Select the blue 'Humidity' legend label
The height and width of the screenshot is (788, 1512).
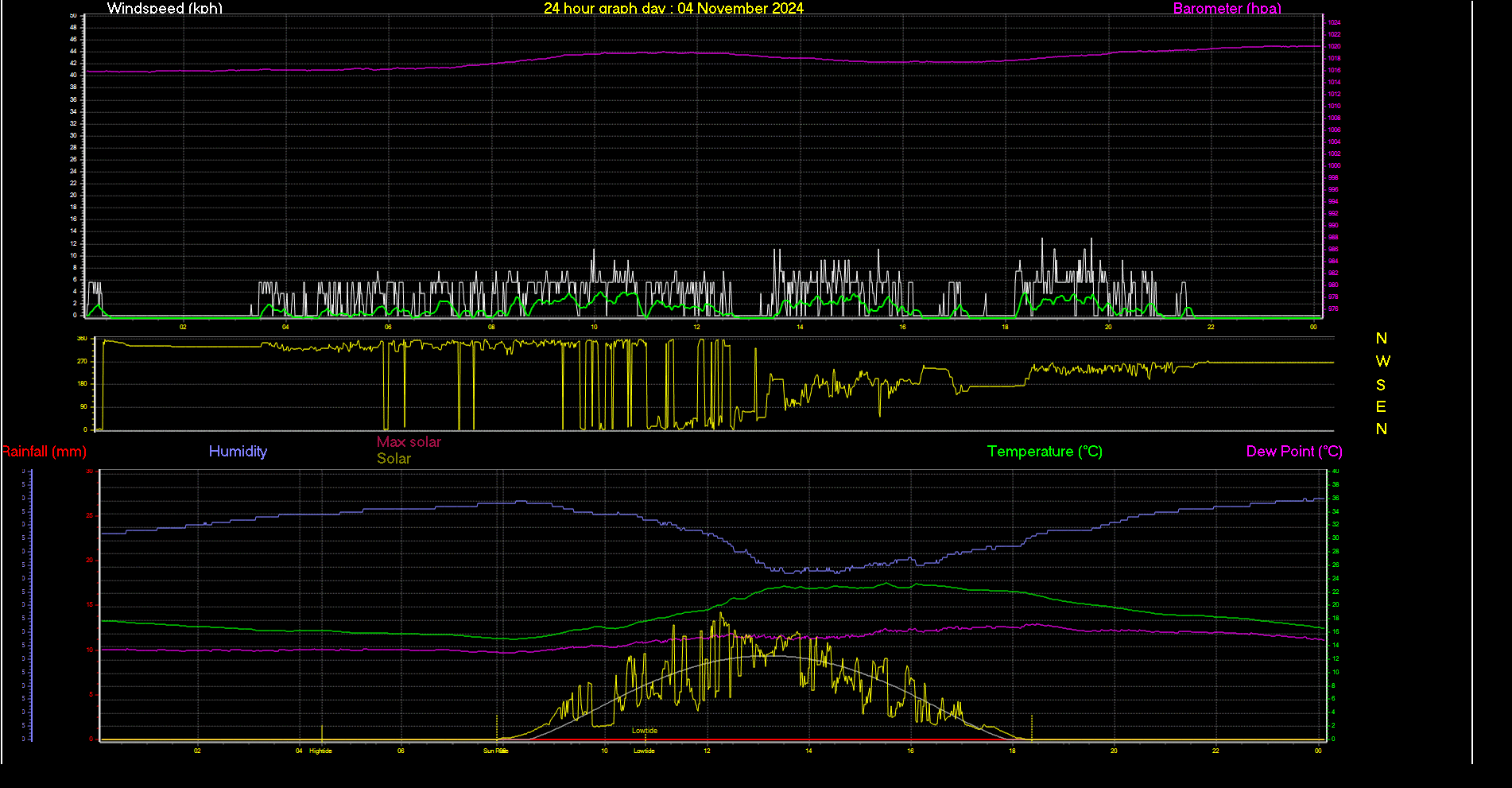click(238, 451)
